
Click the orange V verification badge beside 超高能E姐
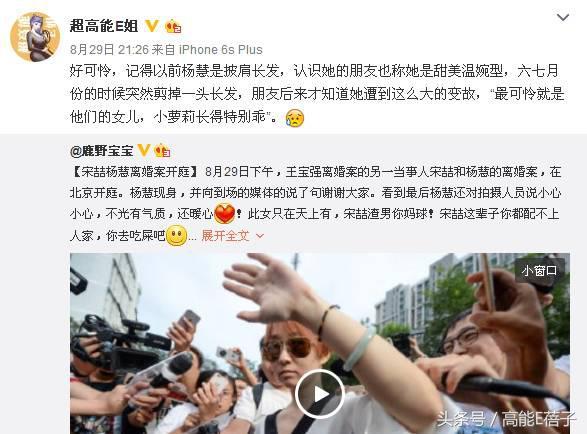click(151, 26)
